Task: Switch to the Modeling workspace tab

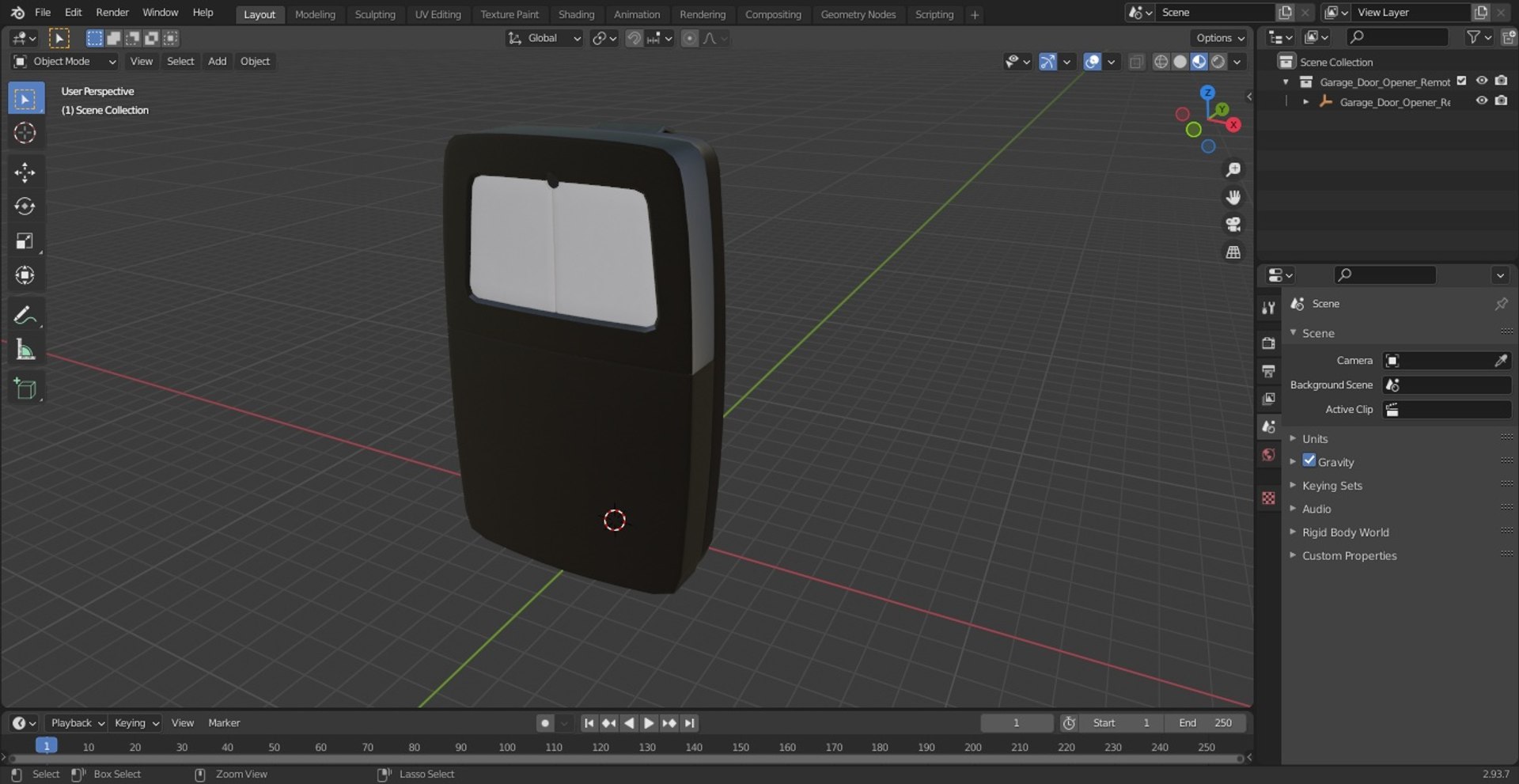Action: coord(315,14)
